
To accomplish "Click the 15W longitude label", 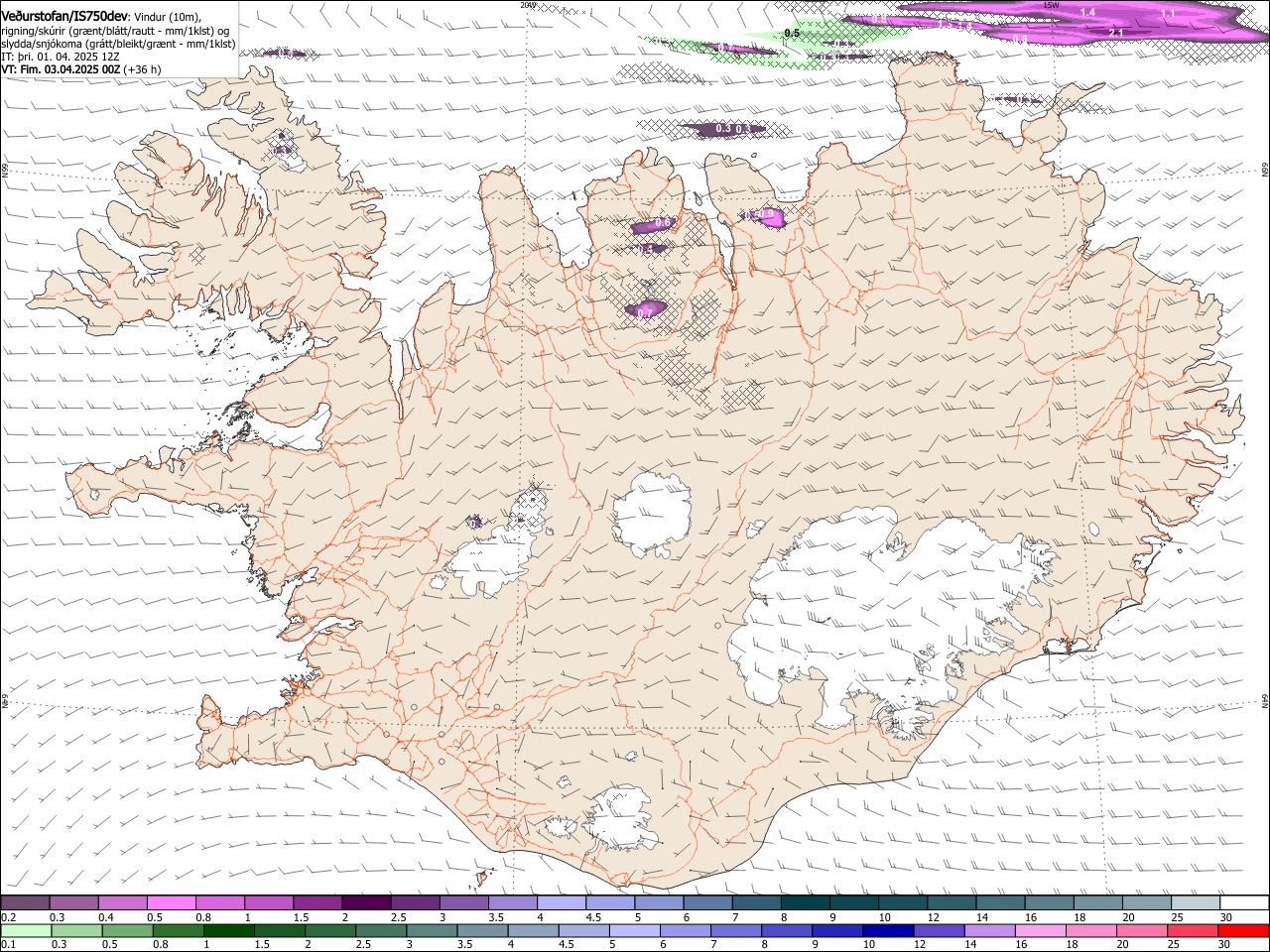I will tap(1051, 5).
